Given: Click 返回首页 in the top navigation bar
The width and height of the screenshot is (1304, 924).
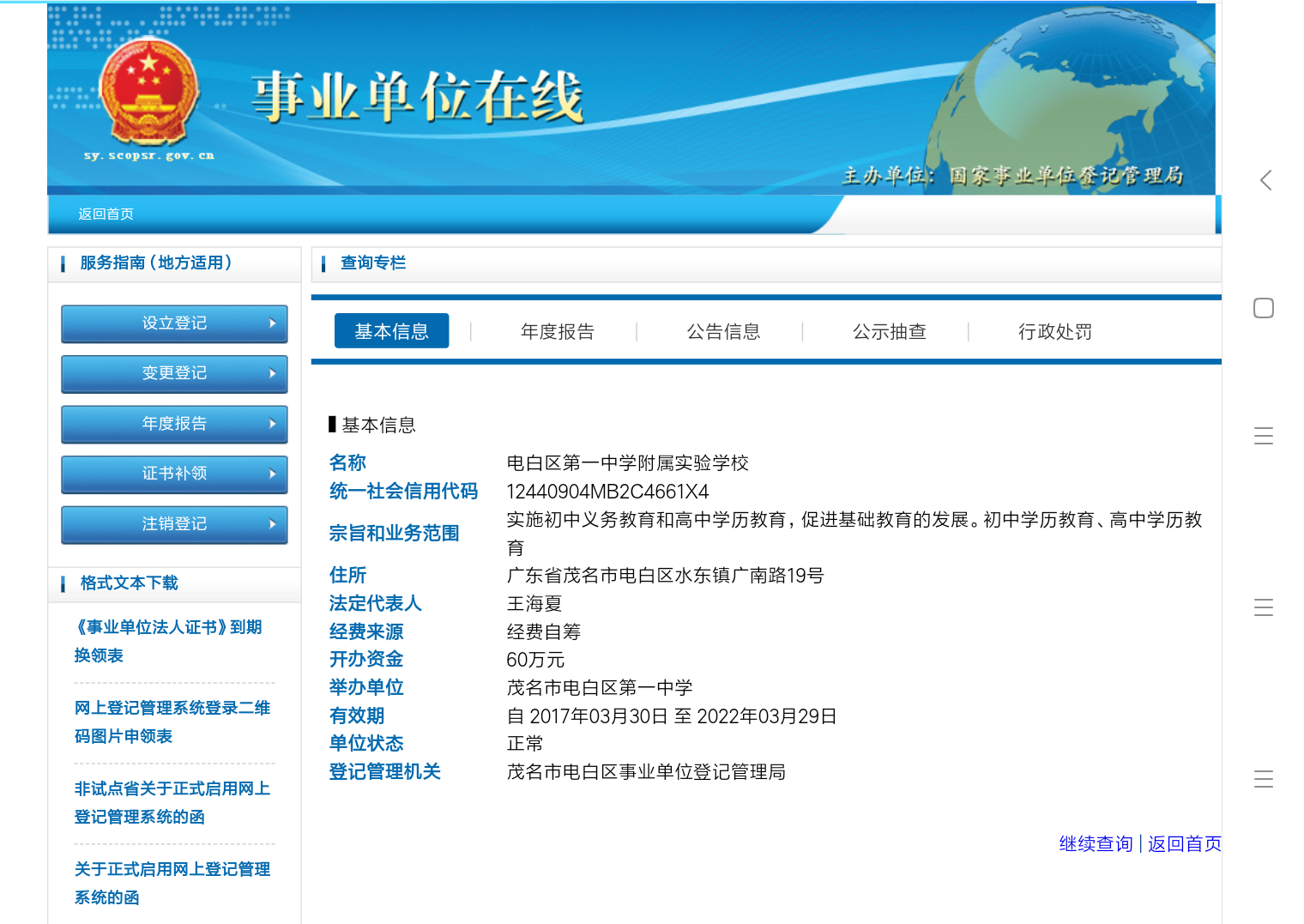Looking at the screenshot, I should pyautogui.click(x=106, y=214).
